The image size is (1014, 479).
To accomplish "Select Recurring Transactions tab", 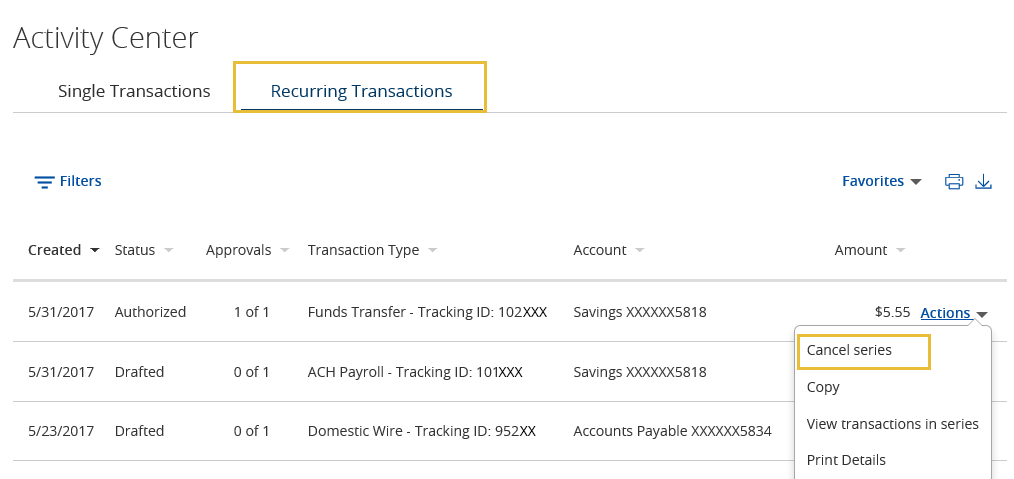I will (361, 91).
